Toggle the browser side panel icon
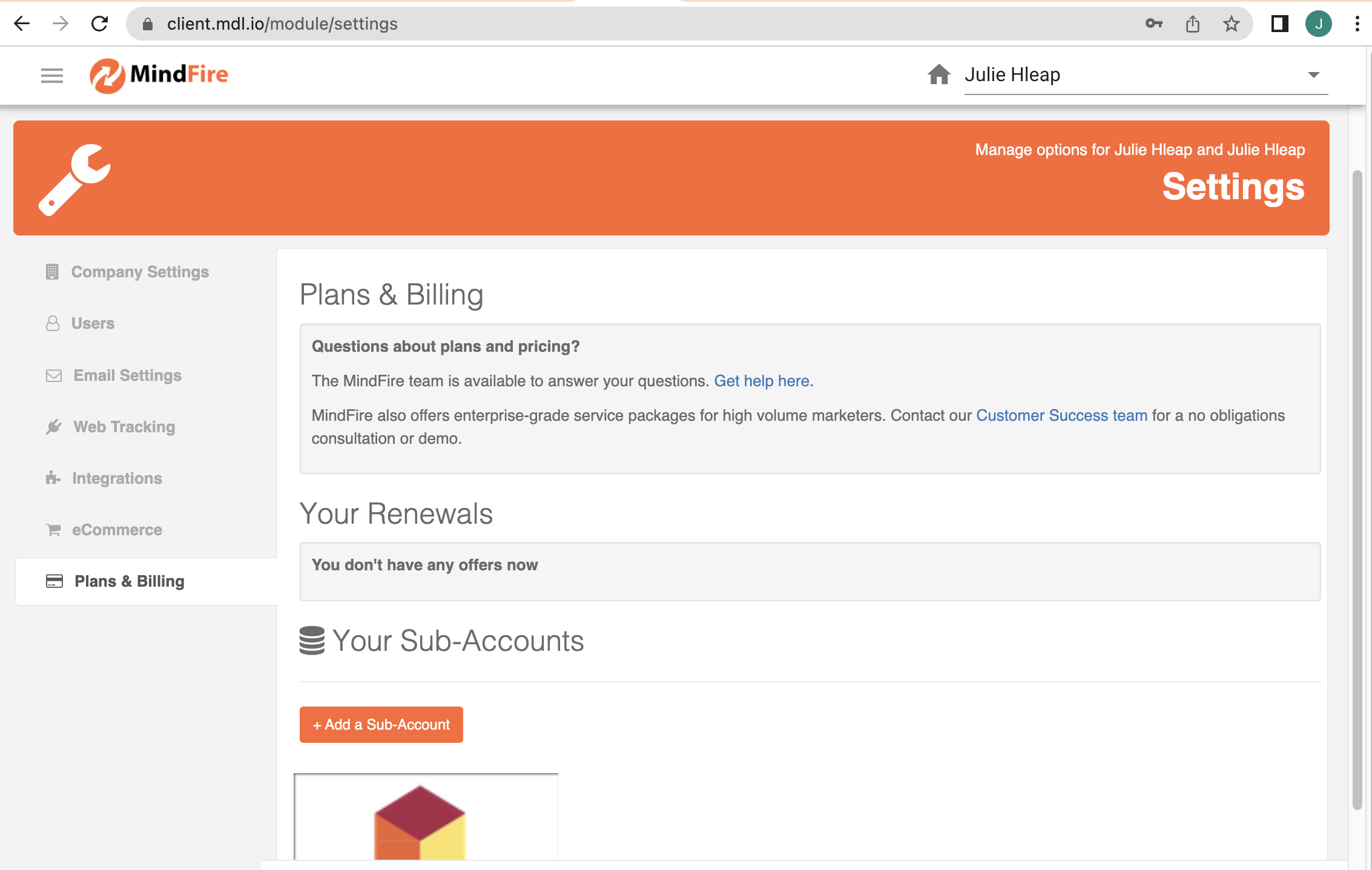This screenshot has height=870, width=1372. pos(1279,24)
